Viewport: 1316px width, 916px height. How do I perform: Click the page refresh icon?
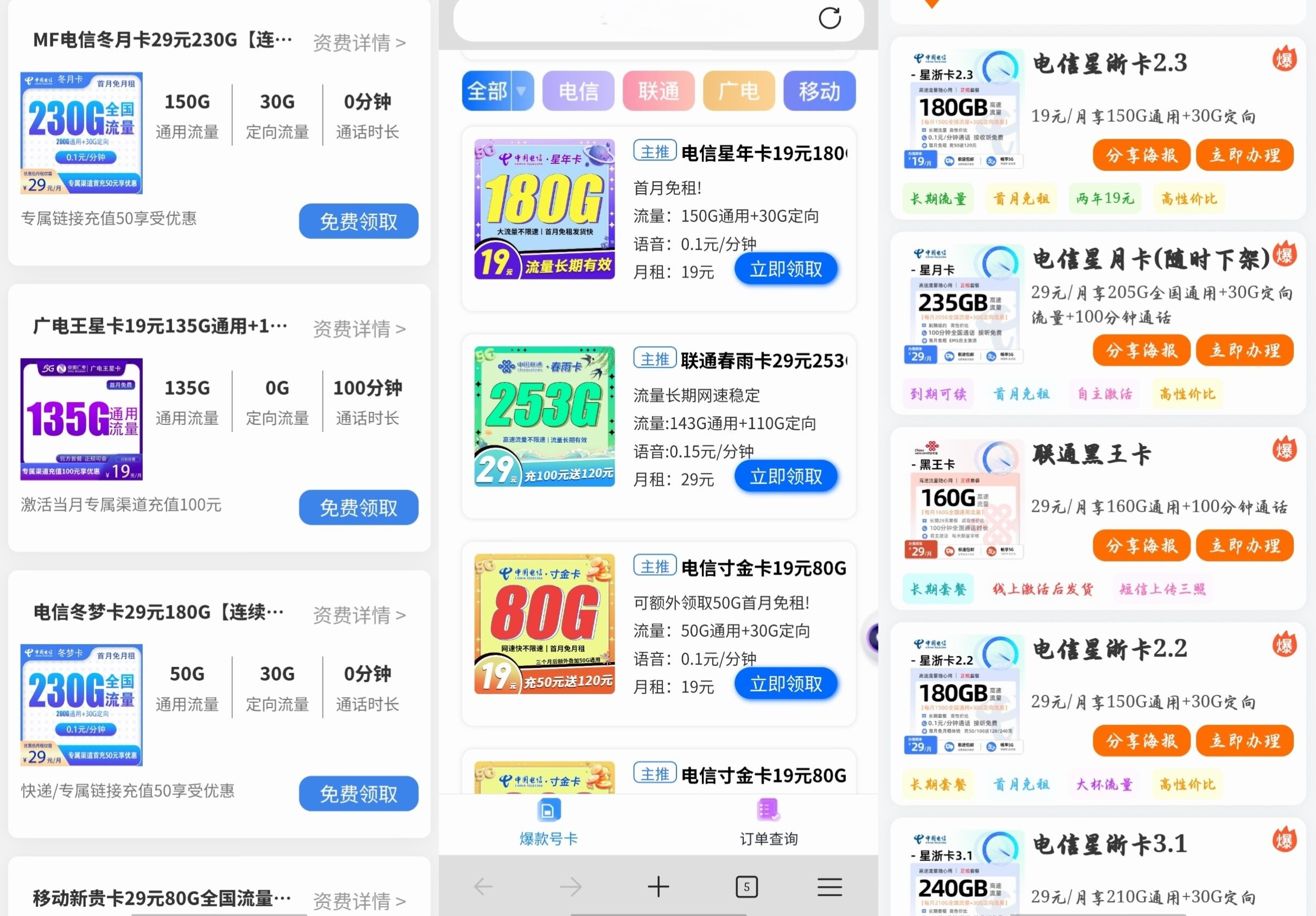click(829, 18)
